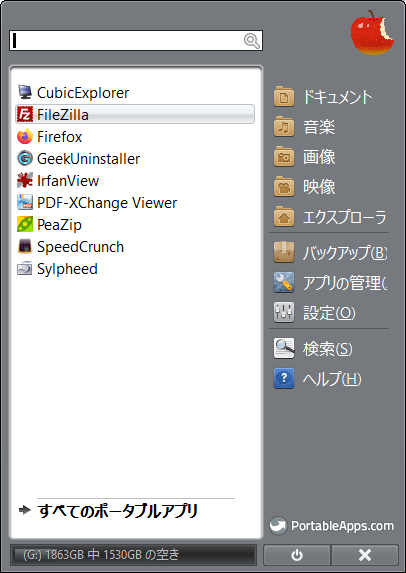406x573 pixels.
Task: Open the IrfanView image viewer
Action: pyautogui.click(x=135, y=181)
